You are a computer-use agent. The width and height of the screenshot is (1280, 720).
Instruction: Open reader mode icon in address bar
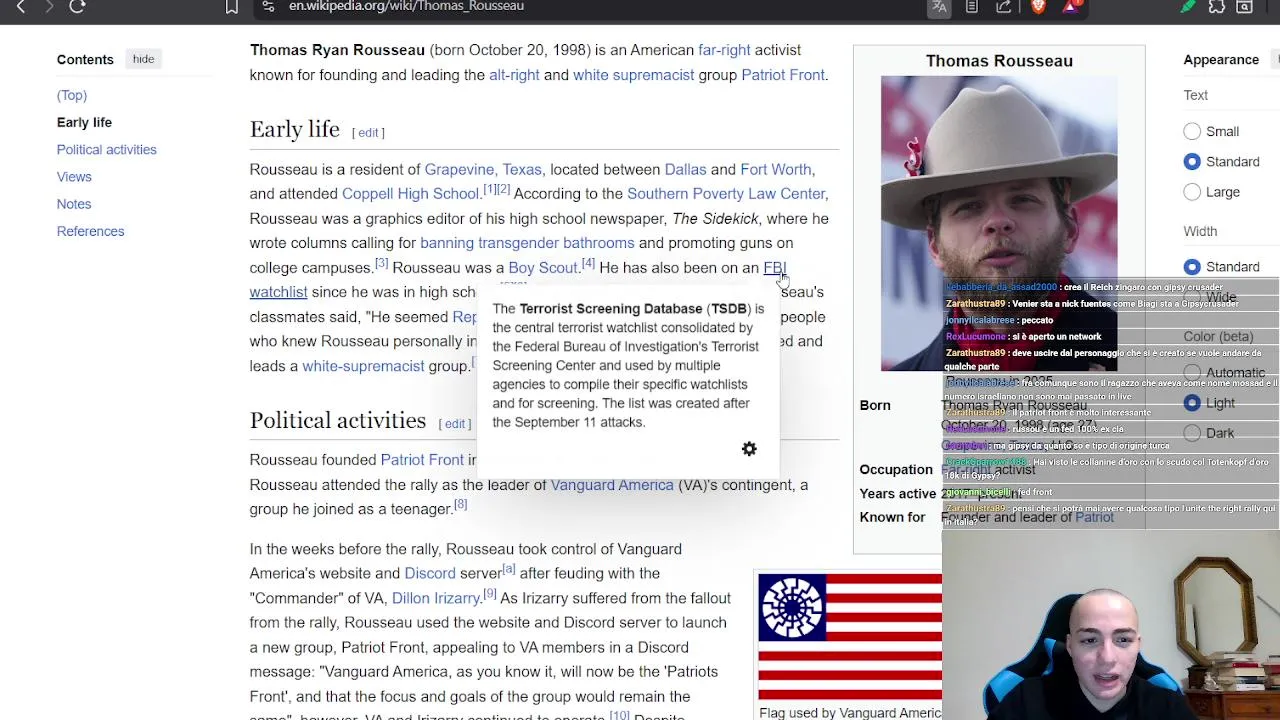click(971, 6)
